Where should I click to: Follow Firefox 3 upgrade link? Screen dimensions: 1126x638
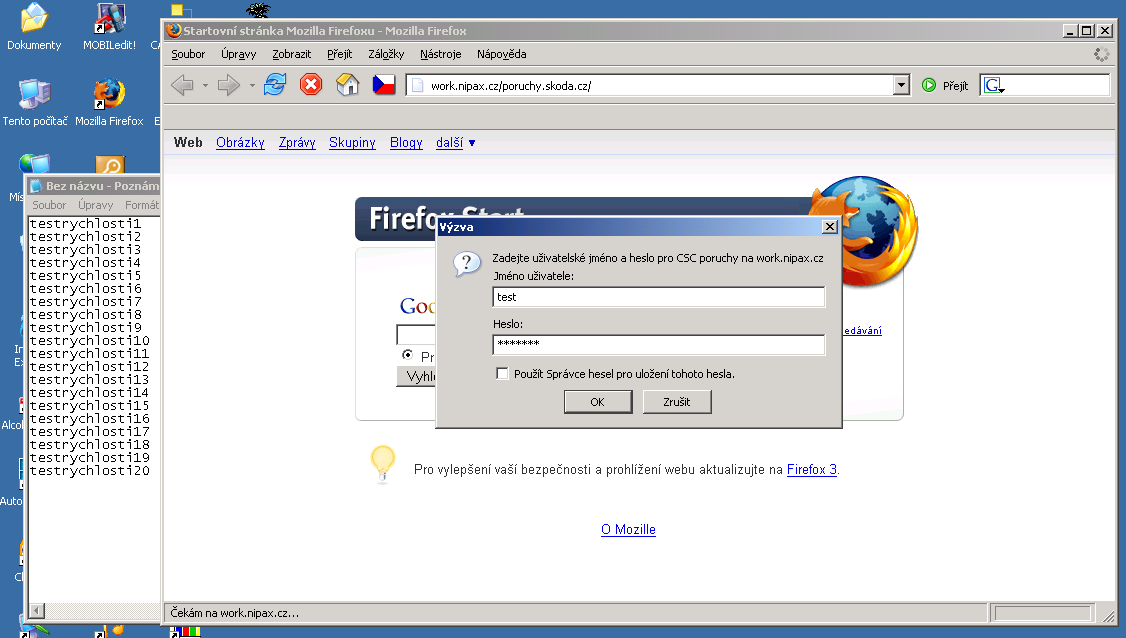[x=811, y=469]
